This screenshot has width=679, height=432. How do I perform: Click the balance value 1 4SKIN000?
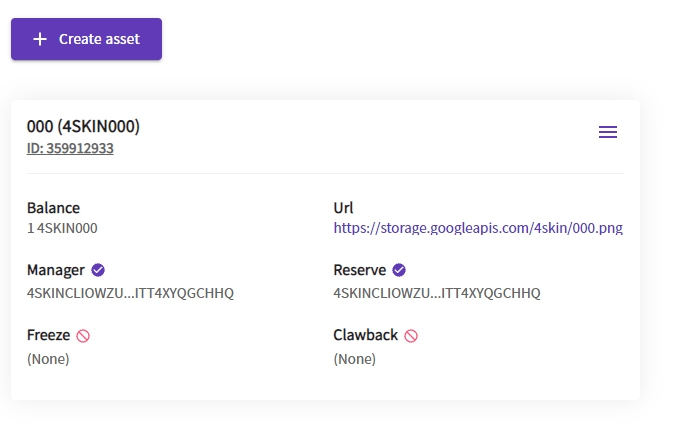[x=62, y=228]
